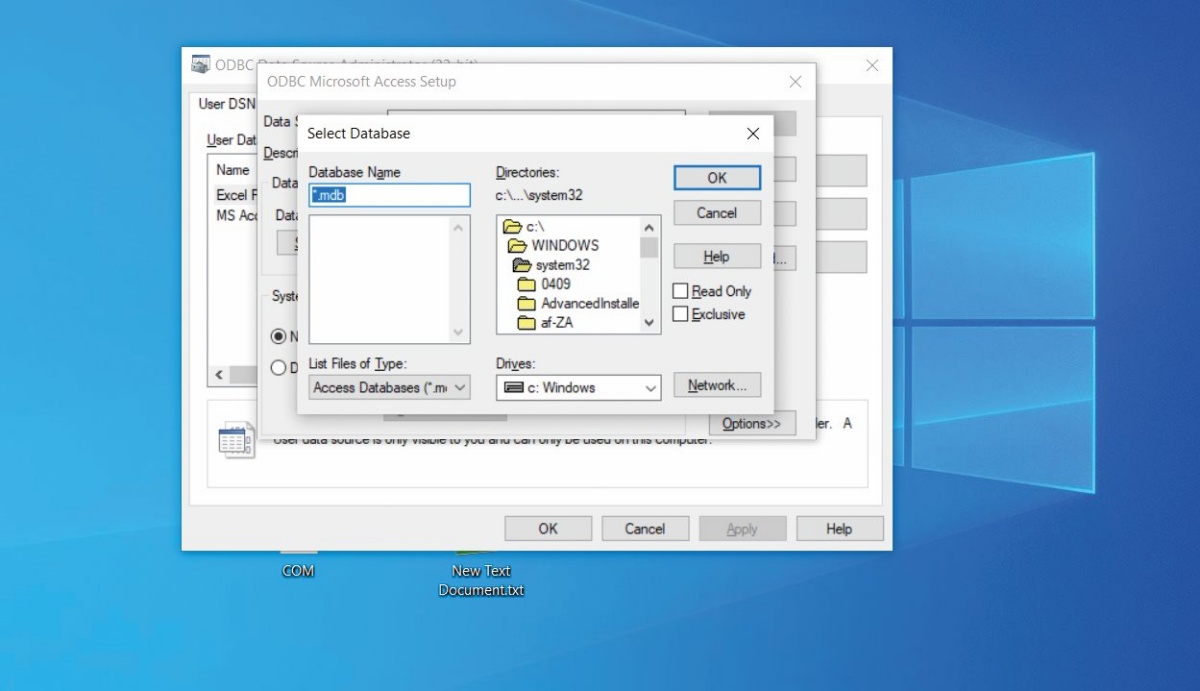Click the Options>> button
Viewport: 1200px width, 691px height.
(x=752, y=424)
